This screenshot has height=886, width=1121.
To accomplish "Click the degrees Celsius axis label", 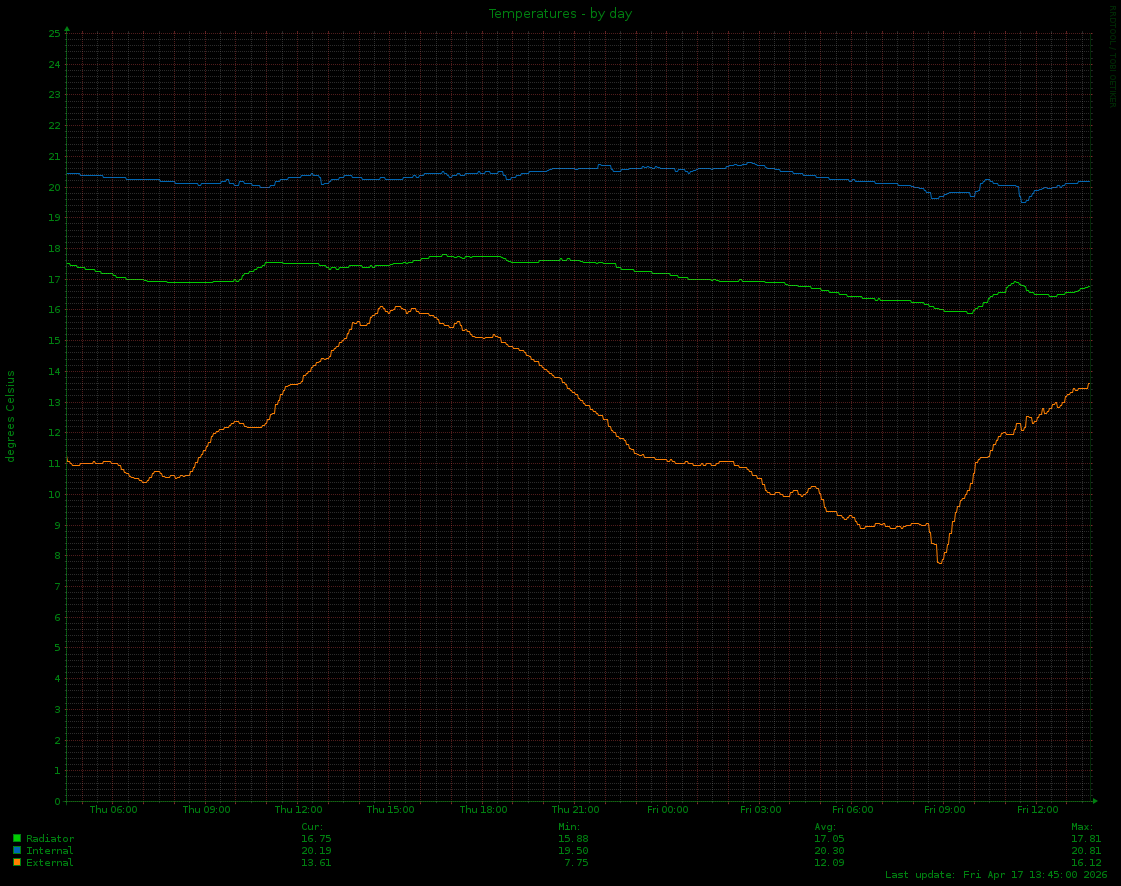I will 11,416.
